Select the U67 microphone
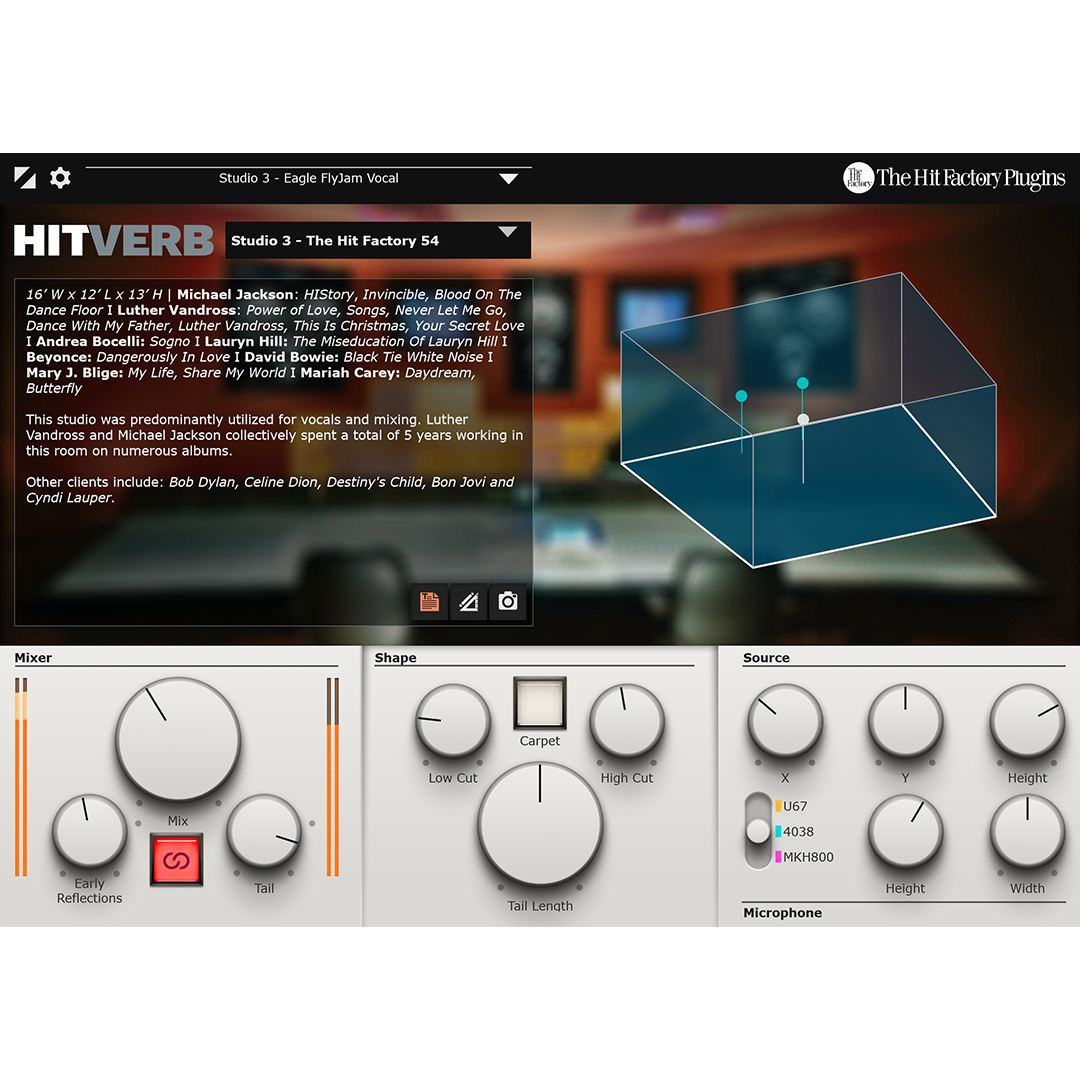This screenshot has height=1080, width=1080. pyautogui.click(x=795, y=806)
